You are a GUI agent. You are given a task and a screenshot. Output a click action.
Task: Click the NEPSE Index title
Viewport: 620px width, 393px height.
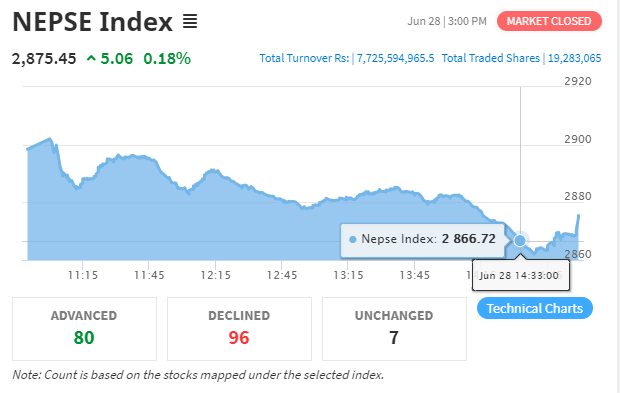[93, 21]
